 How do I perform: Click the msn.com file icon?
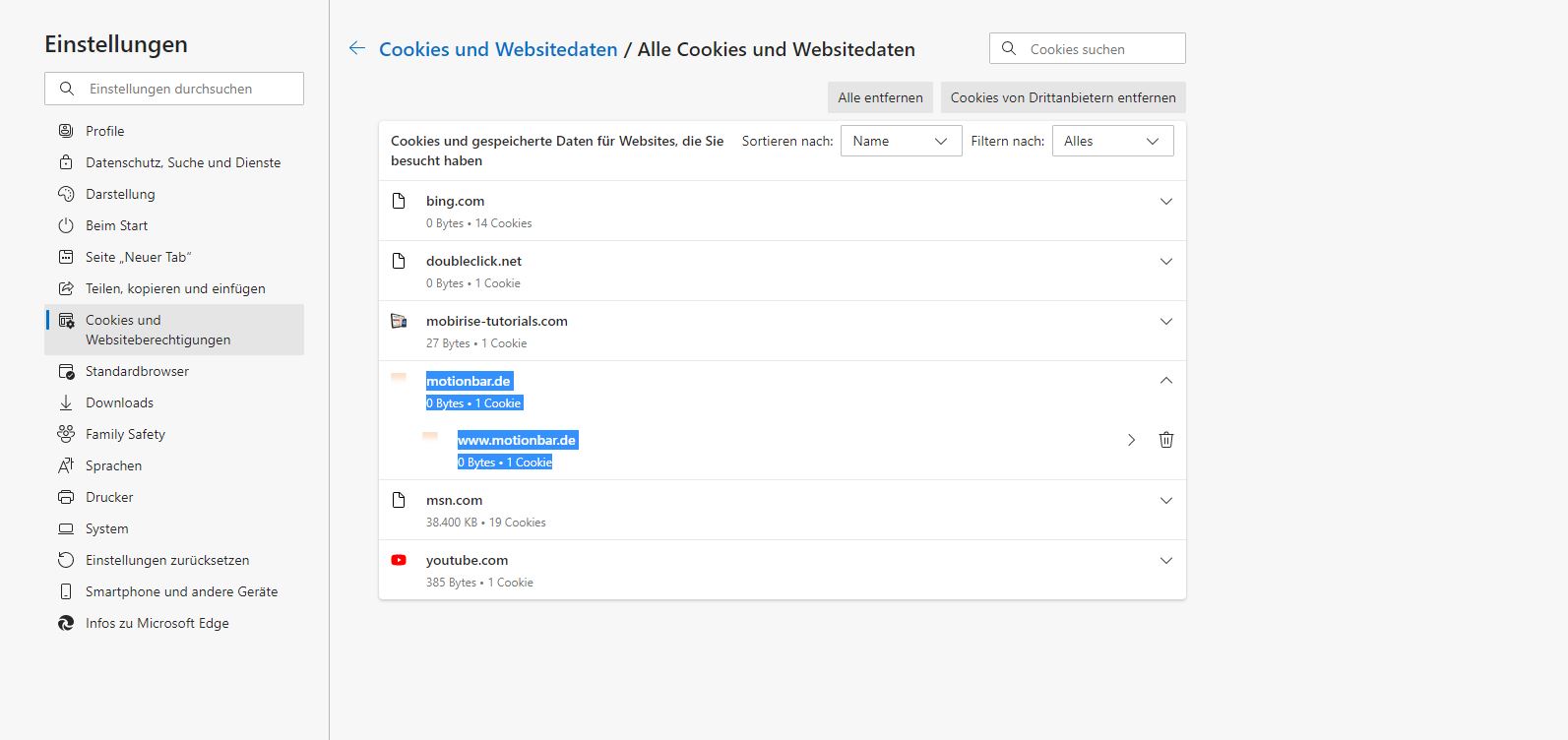click(x=399, y=500)
